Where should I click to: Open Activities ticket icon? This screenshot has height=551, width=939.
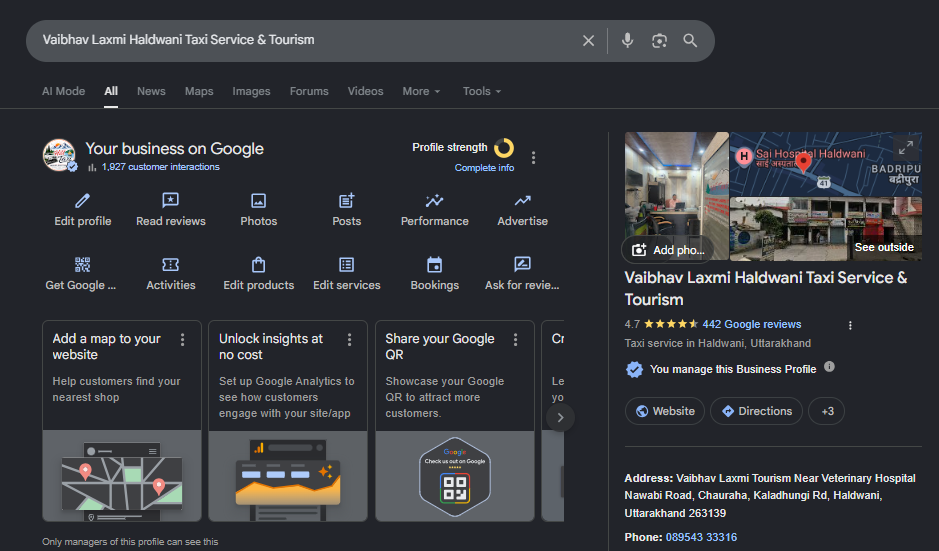(171, 264)
